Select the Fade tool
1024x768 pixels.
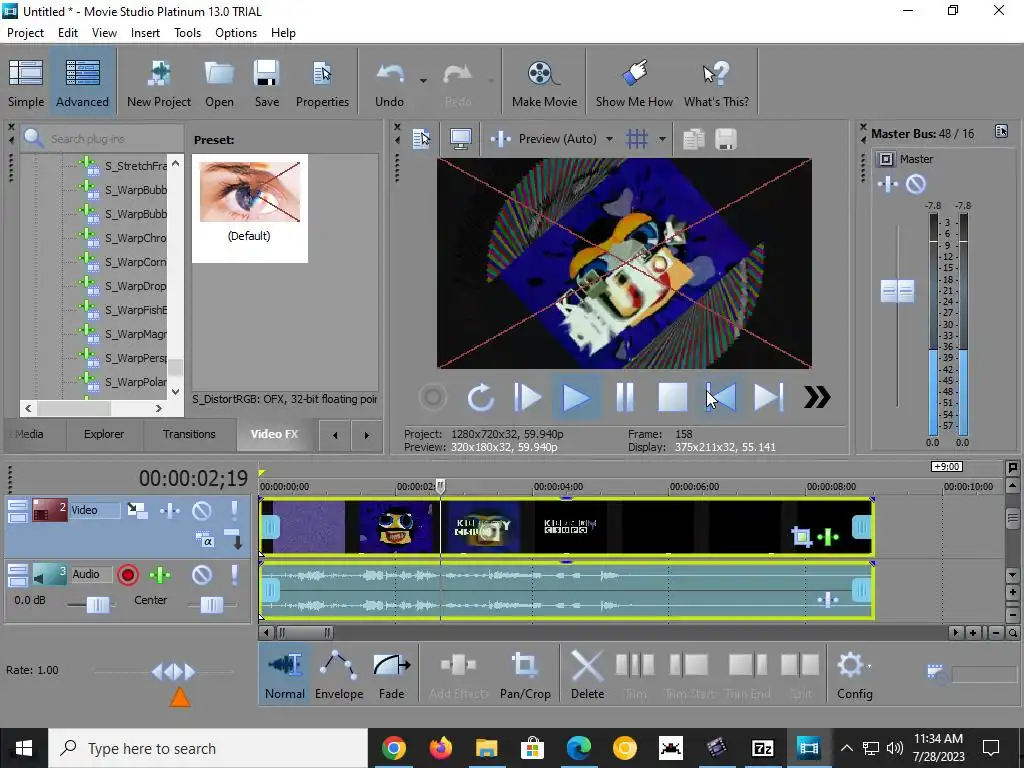click(x=391, y=675)
